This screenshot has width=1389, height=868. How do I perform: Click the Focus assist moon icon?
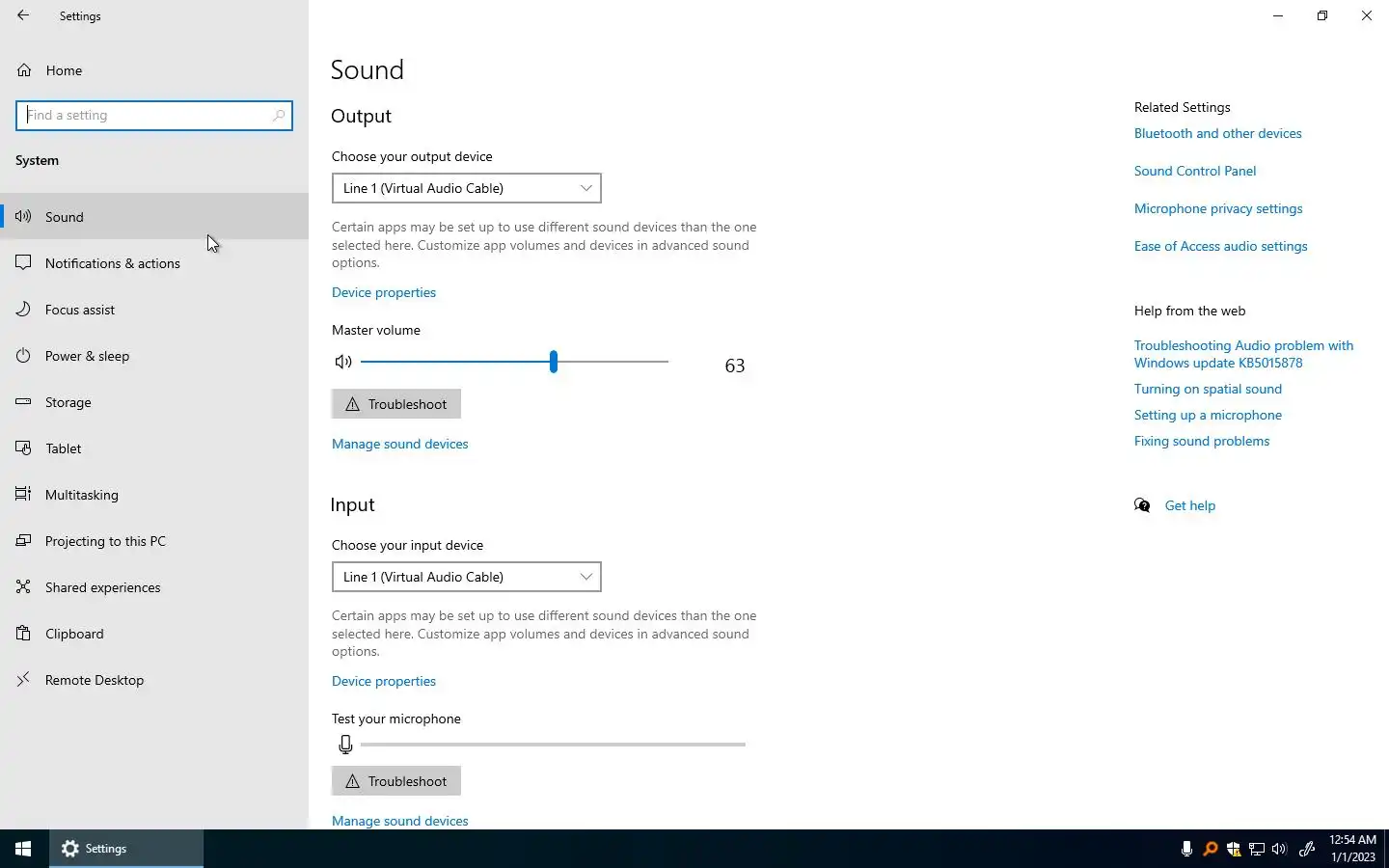23,310
